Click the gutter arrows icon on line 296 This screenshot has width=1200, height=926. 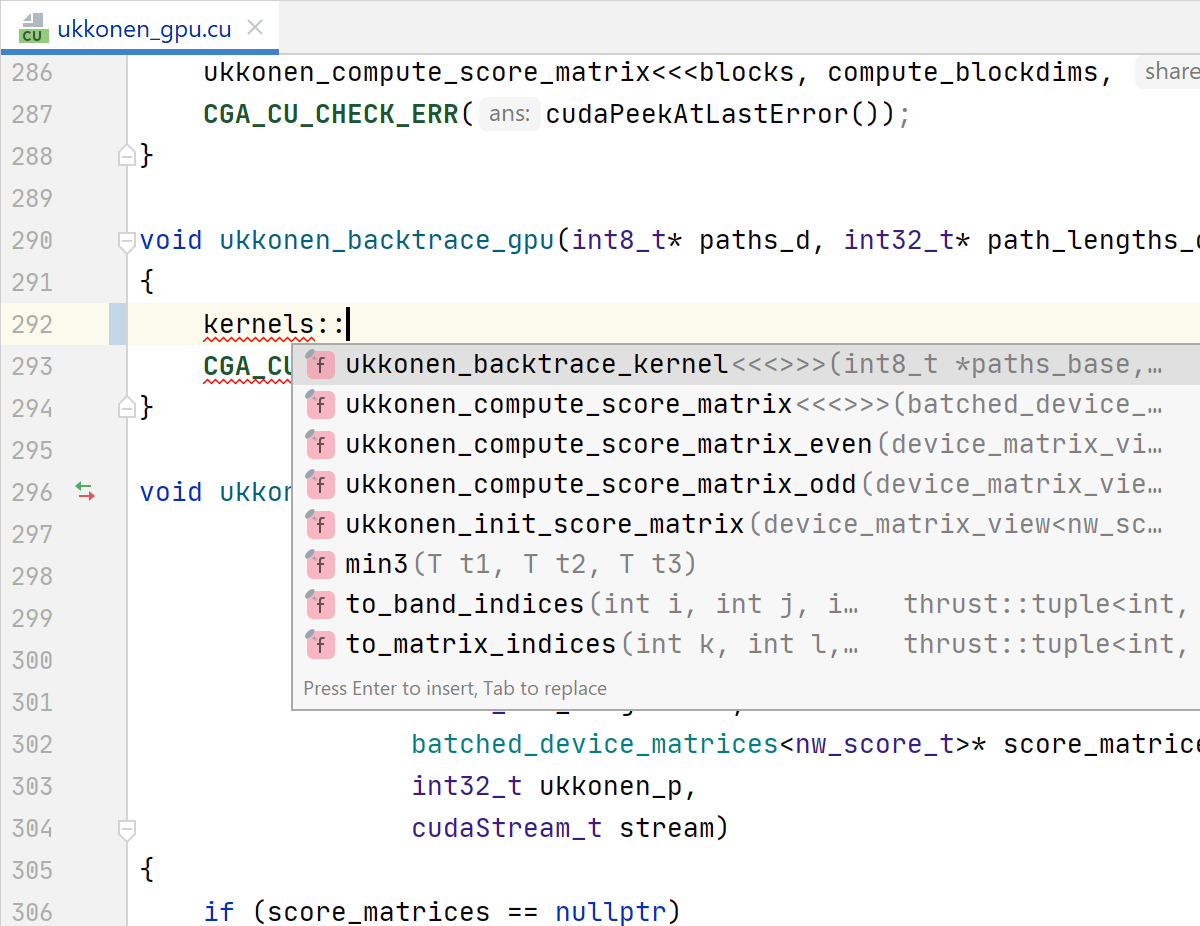point(85,491)
